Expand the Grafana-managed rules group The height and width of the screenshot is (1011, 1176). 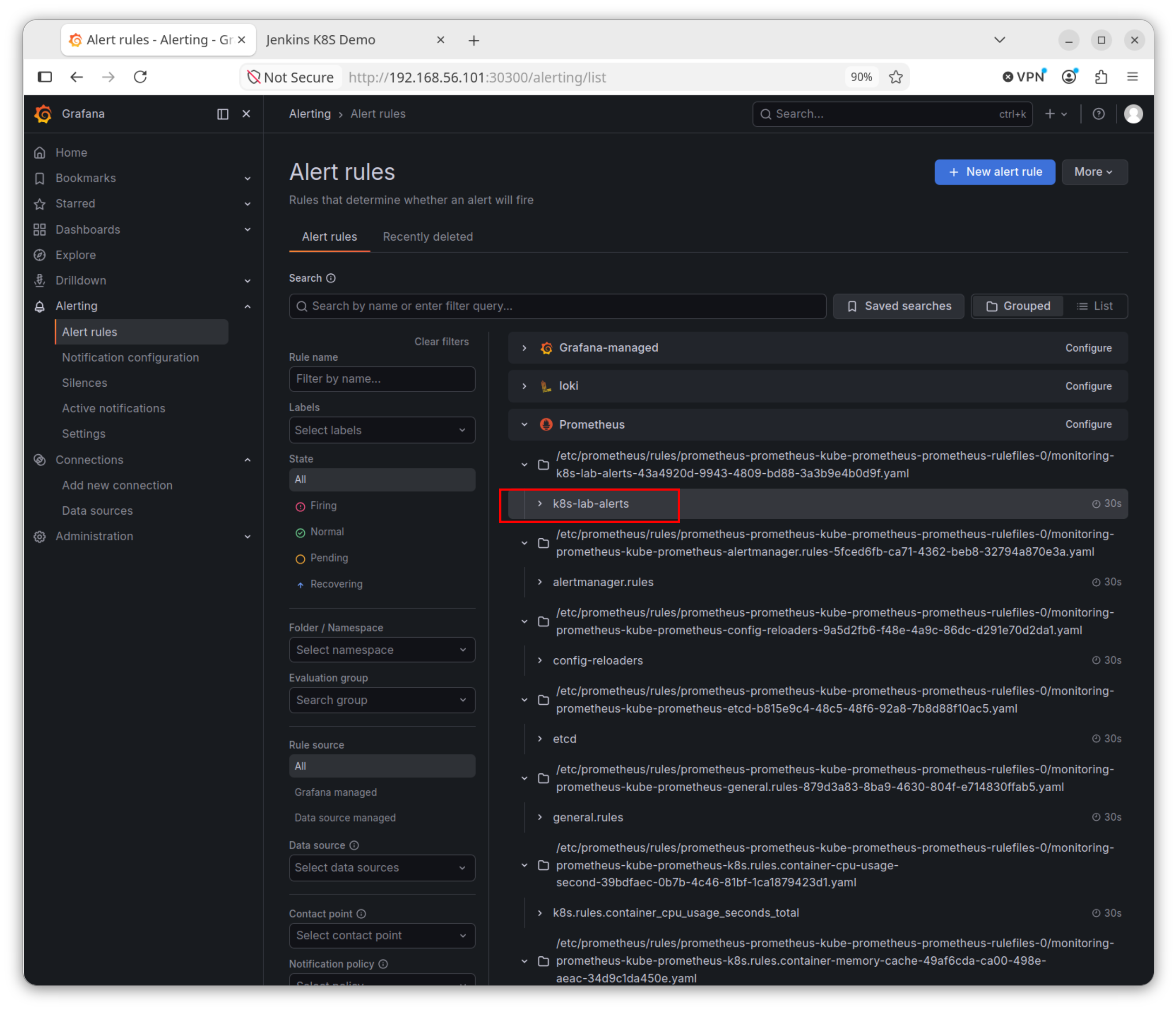coord(524,348)
